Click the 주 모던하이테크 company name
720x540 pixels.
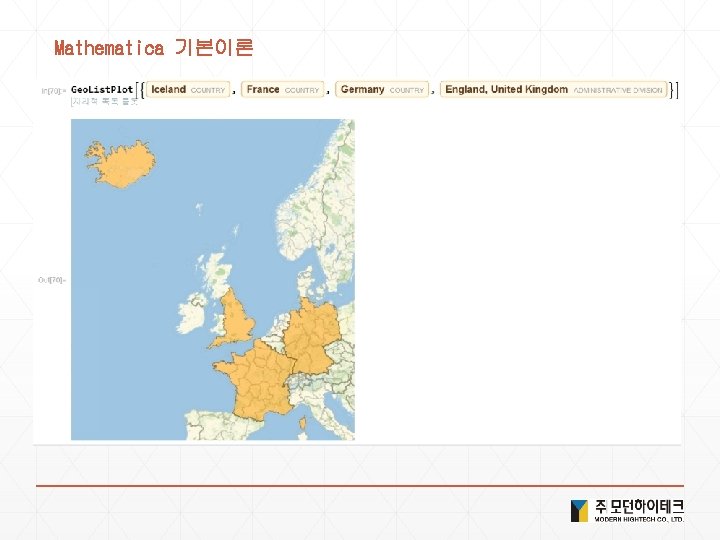tap(639, 507)
